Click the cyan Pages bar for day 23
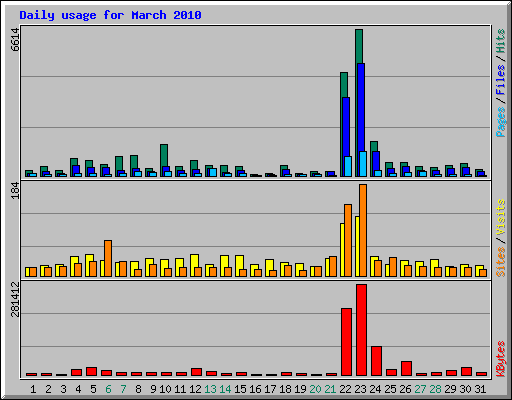Image resolution: width=512 pixels, height=400 pixels. pyautogui.click(x=363, y=164)
